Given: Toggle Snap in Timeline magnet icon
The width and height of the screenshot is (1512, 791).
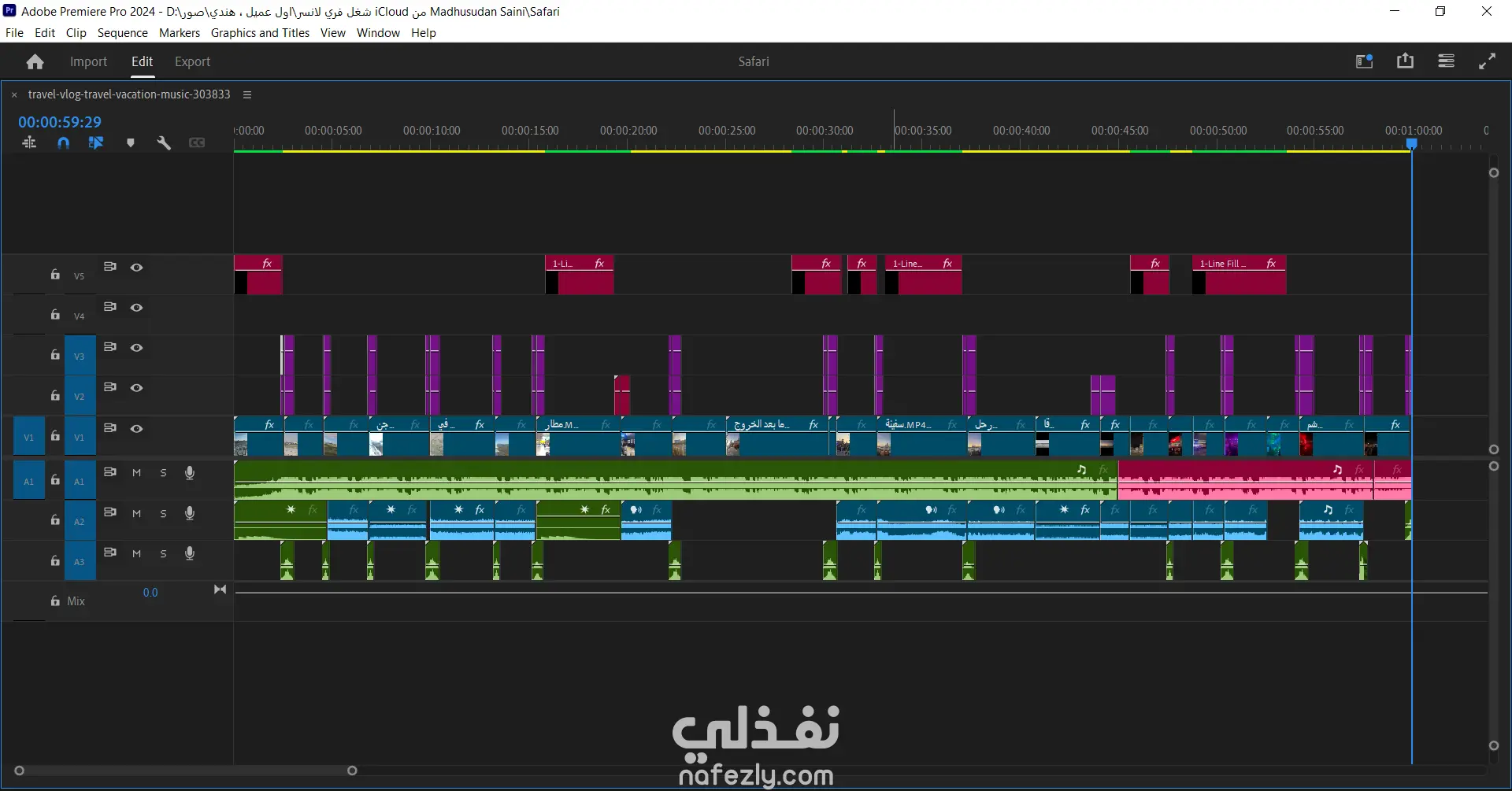Looking at the screenshot, I should pos(64,142).
